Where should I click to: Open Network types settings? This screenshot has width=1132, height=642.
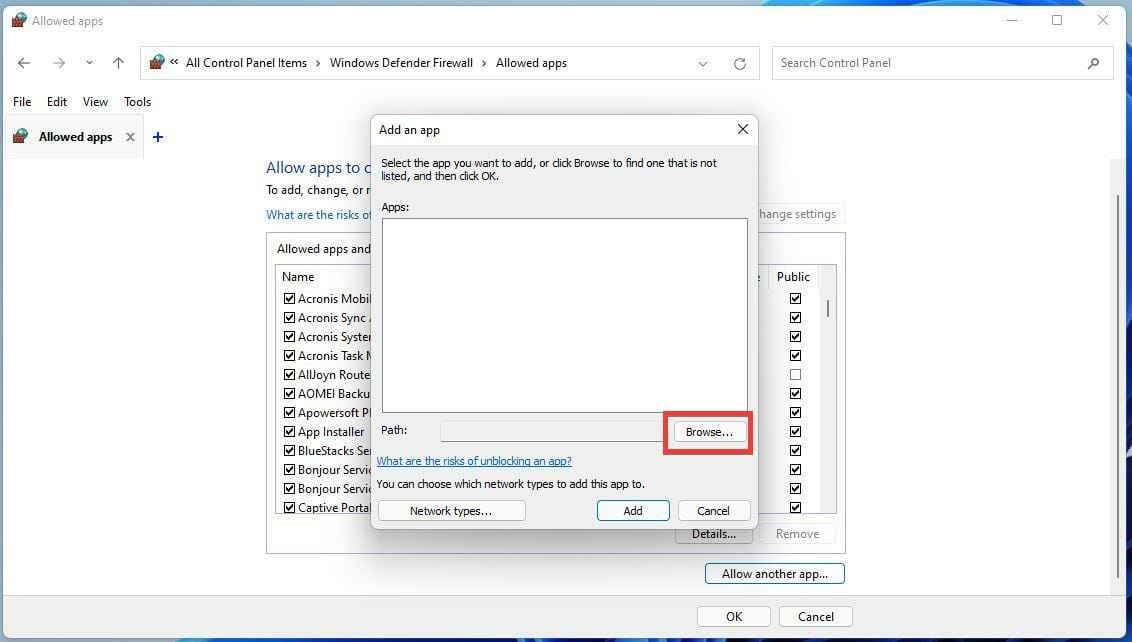click(451, 511)
